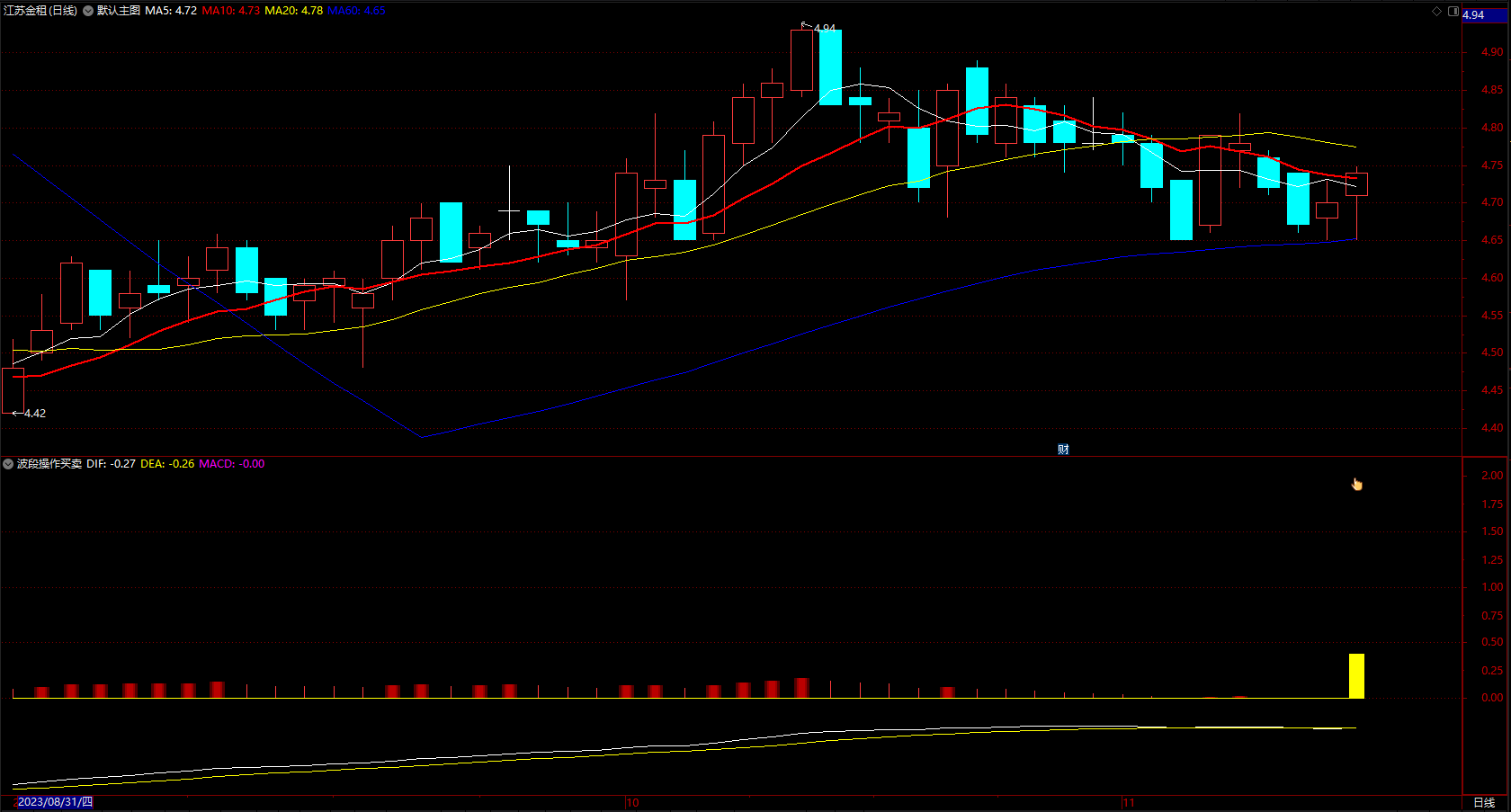
Task: Click the MA20: 4.78 label
Action: [x=294, y=11]
